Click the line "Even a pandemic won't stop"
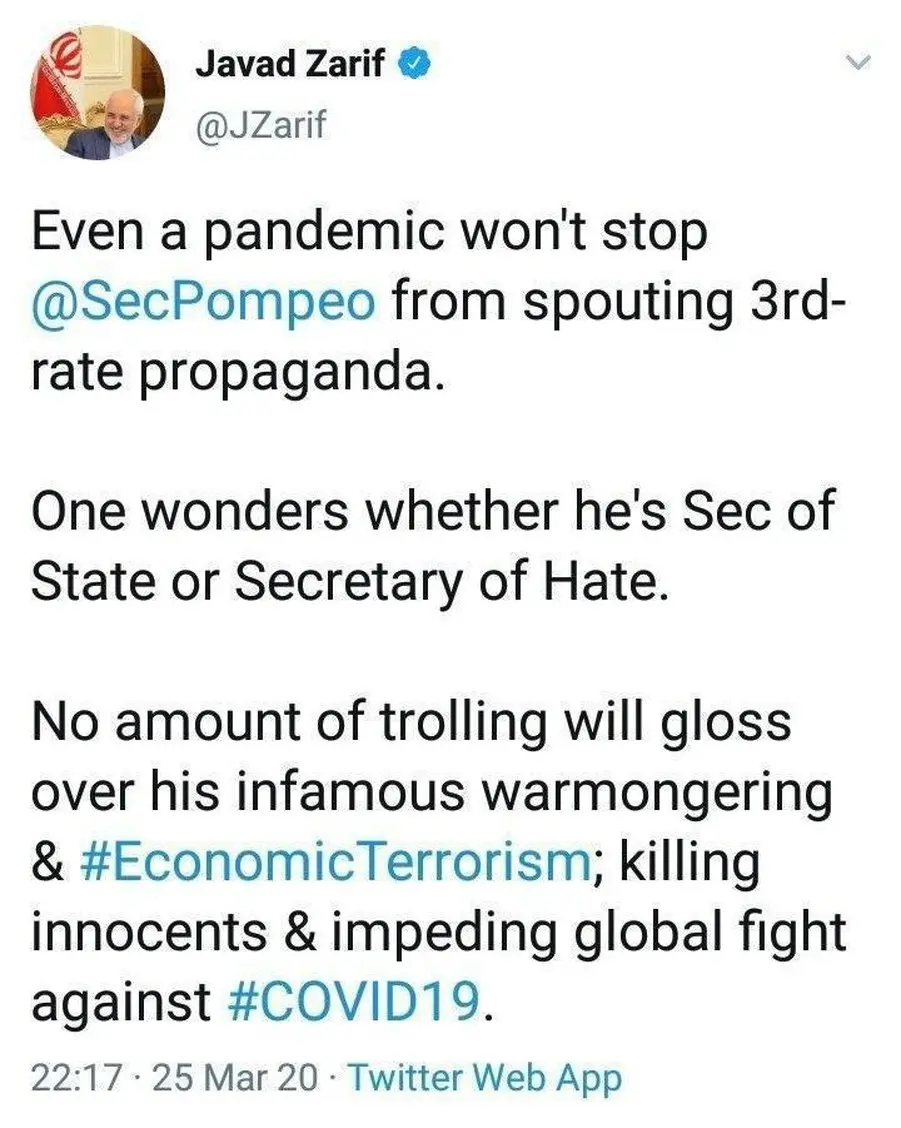901x1128 pixels. point(370,234)
